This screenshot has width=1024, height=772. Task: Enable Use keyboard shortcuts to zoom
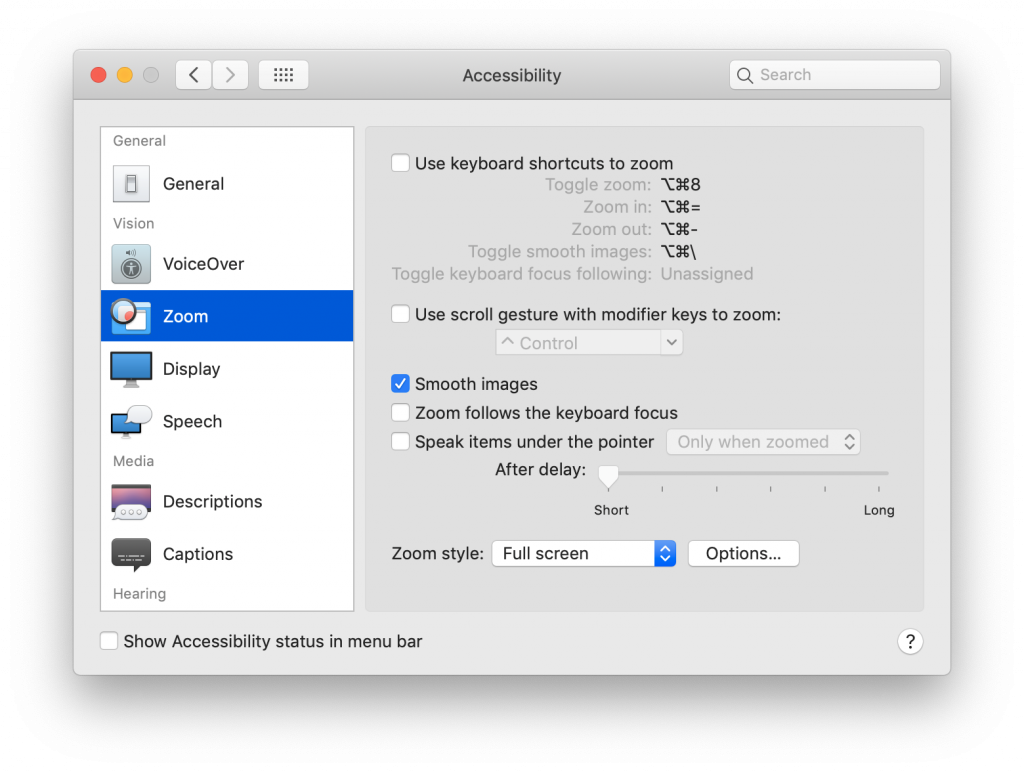tap(400, 163)
